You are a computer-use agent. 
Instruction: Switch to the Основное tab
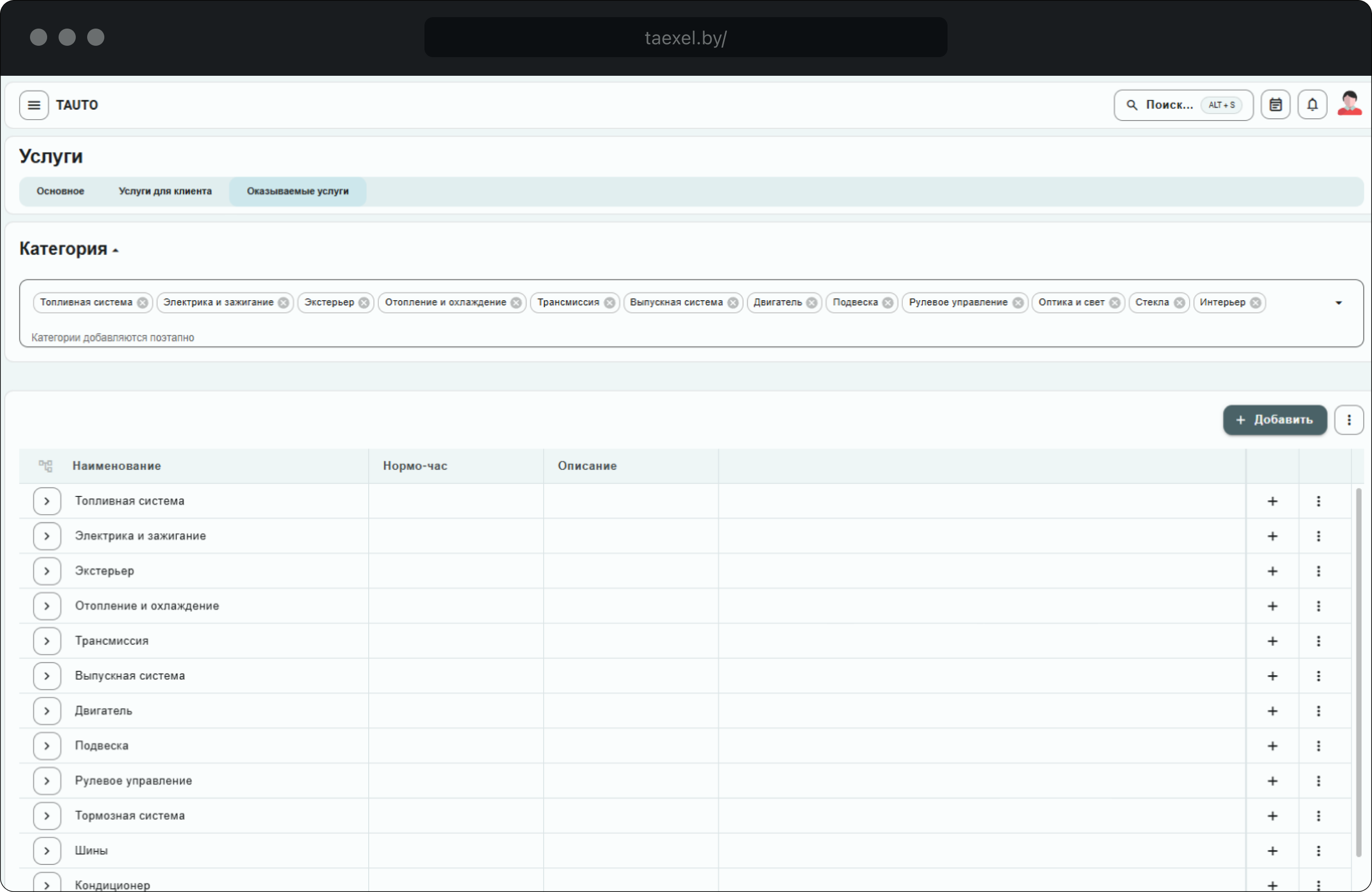(x=61, y=192)
